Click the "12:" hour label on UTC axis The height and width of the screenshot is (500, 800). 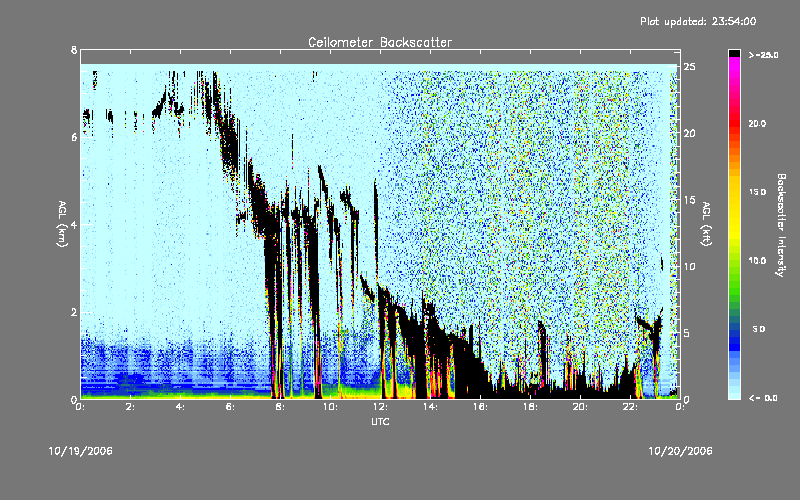[x=380, y=407]
